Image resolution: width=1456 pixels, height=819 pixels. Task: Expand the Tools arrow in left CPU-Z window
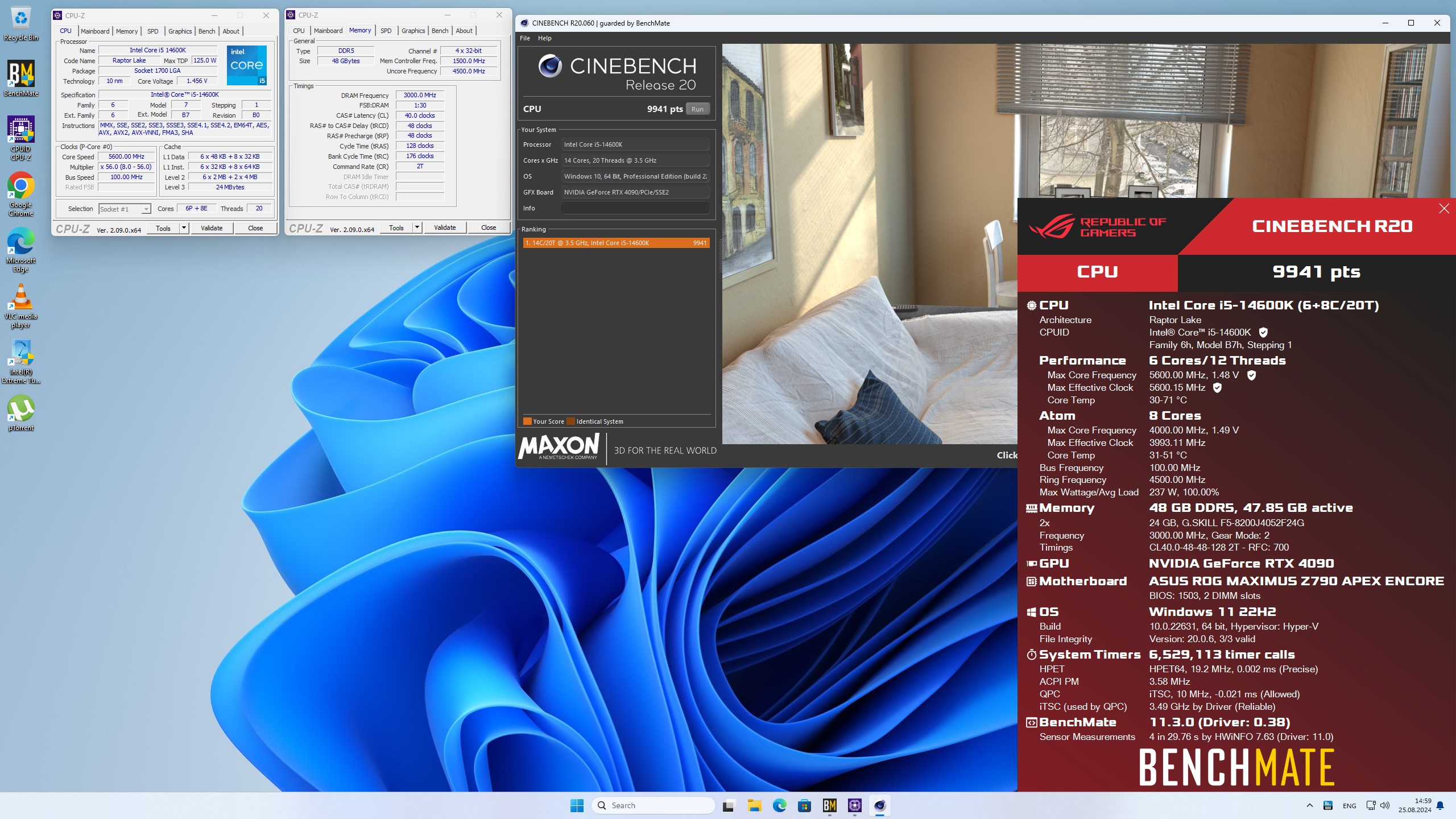184,228
